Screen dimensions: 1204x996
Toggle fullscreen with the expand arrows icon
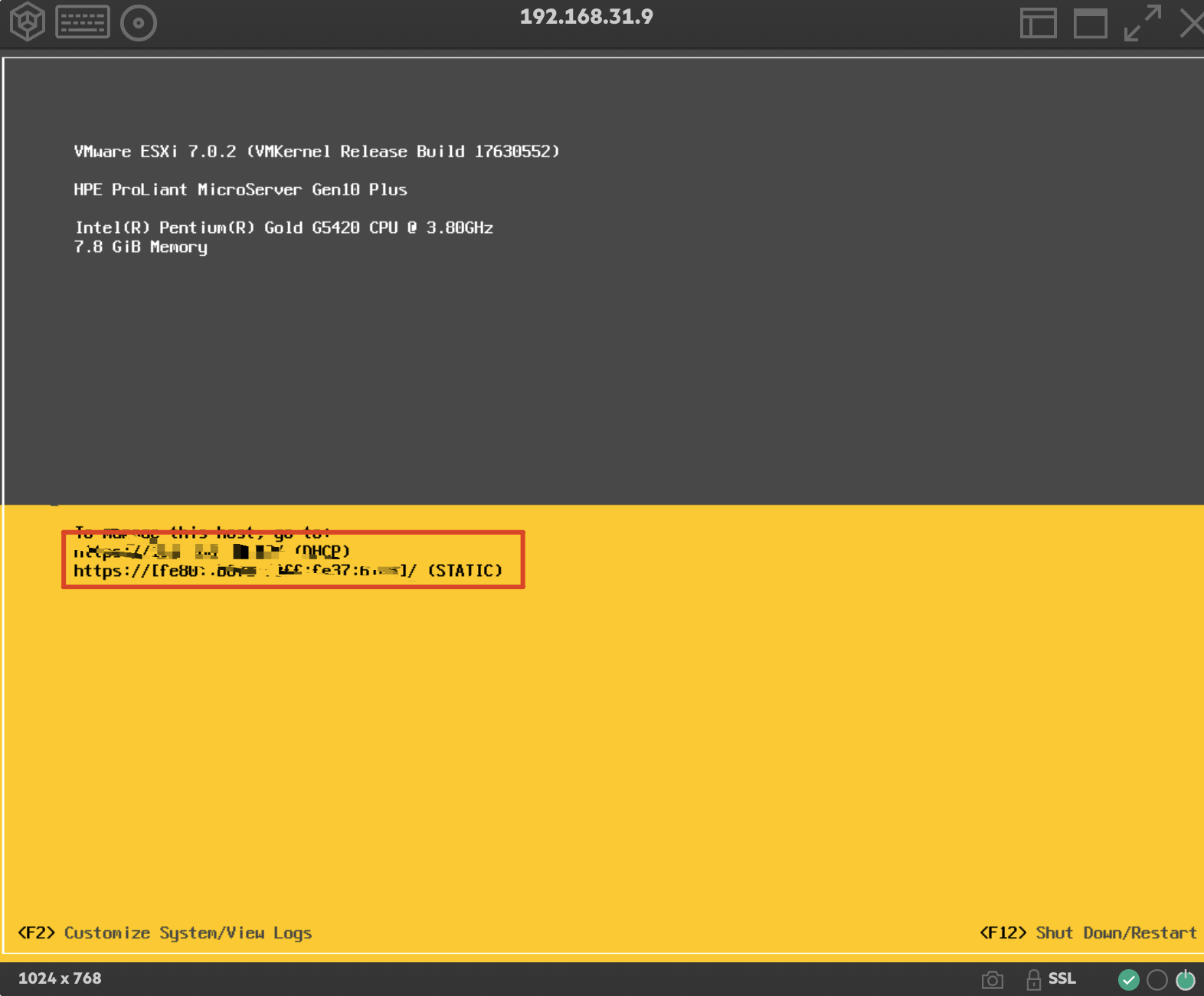point(1143,23)
